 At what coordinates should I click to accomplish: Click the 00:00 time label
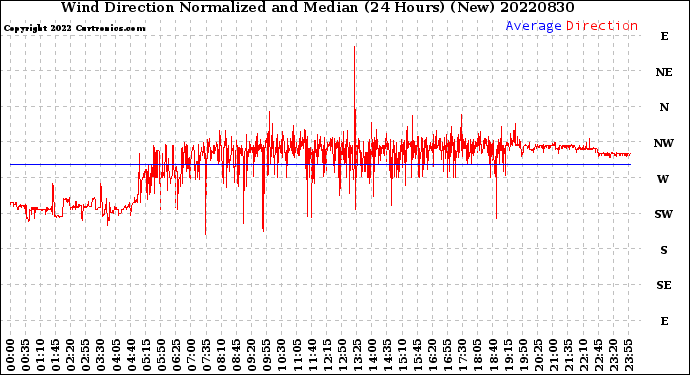[11, 356]
